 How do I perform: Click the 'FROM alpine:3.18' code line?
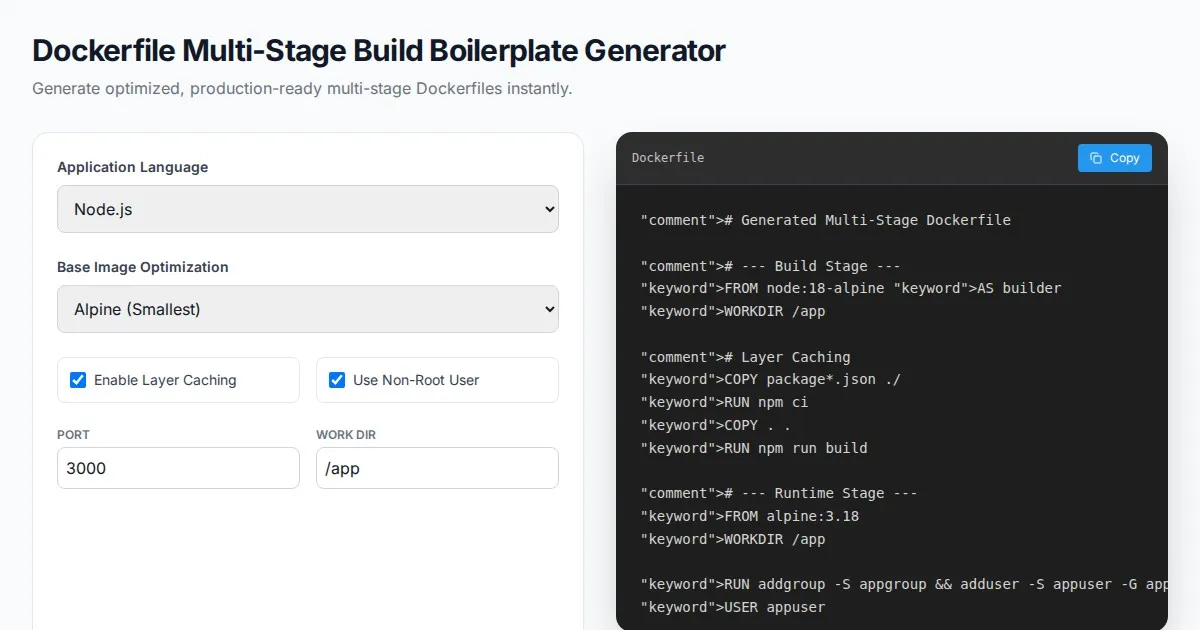pos(750,516)
